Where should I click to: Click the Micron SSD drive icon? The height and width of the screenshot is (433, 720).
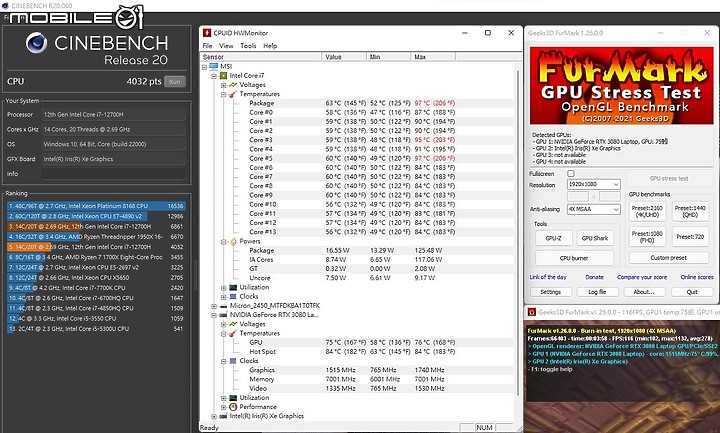coord(223,306)
